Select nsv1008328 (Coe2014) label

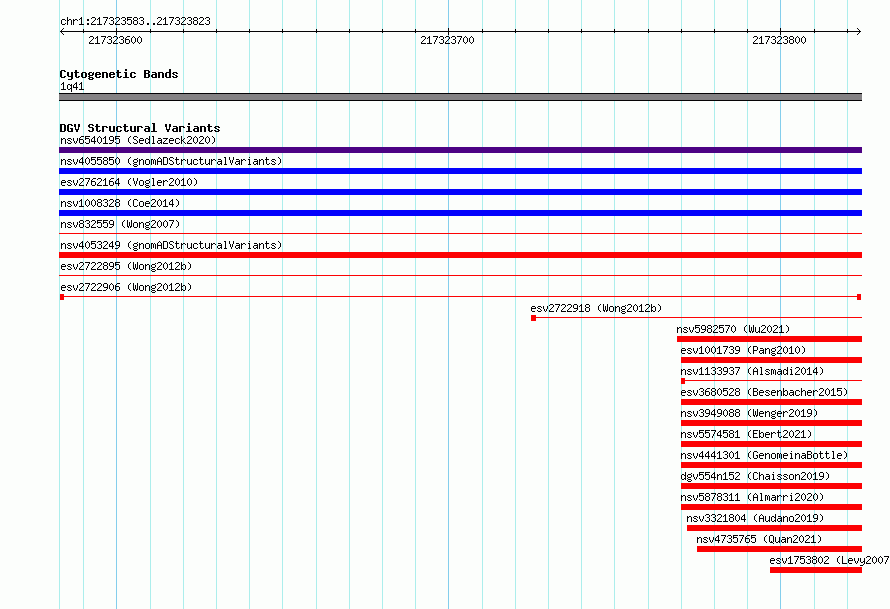click(120, 203)
